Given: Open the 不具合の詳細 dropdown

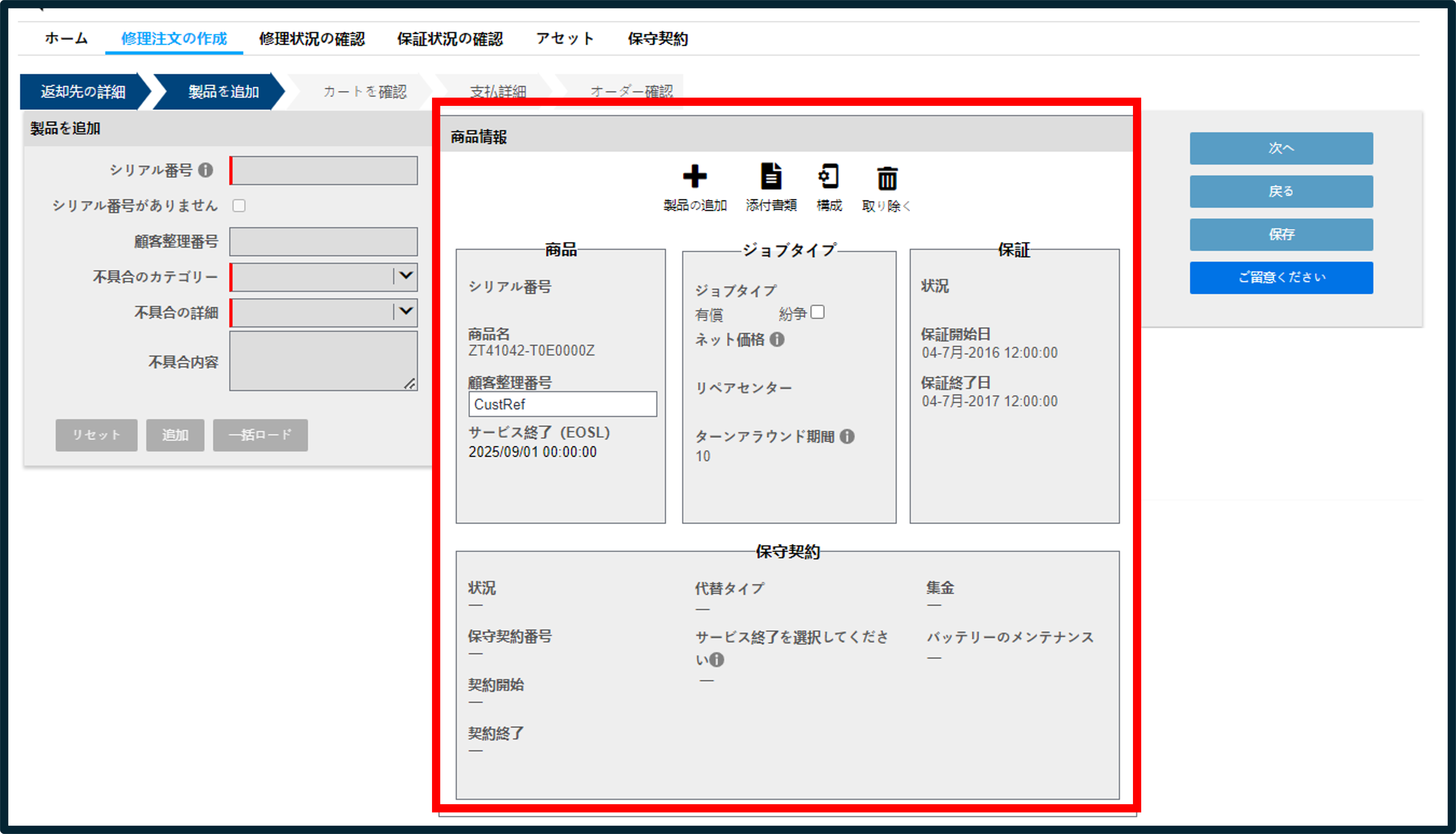Looking at the screenshot, I should click(x=324, y=313).
